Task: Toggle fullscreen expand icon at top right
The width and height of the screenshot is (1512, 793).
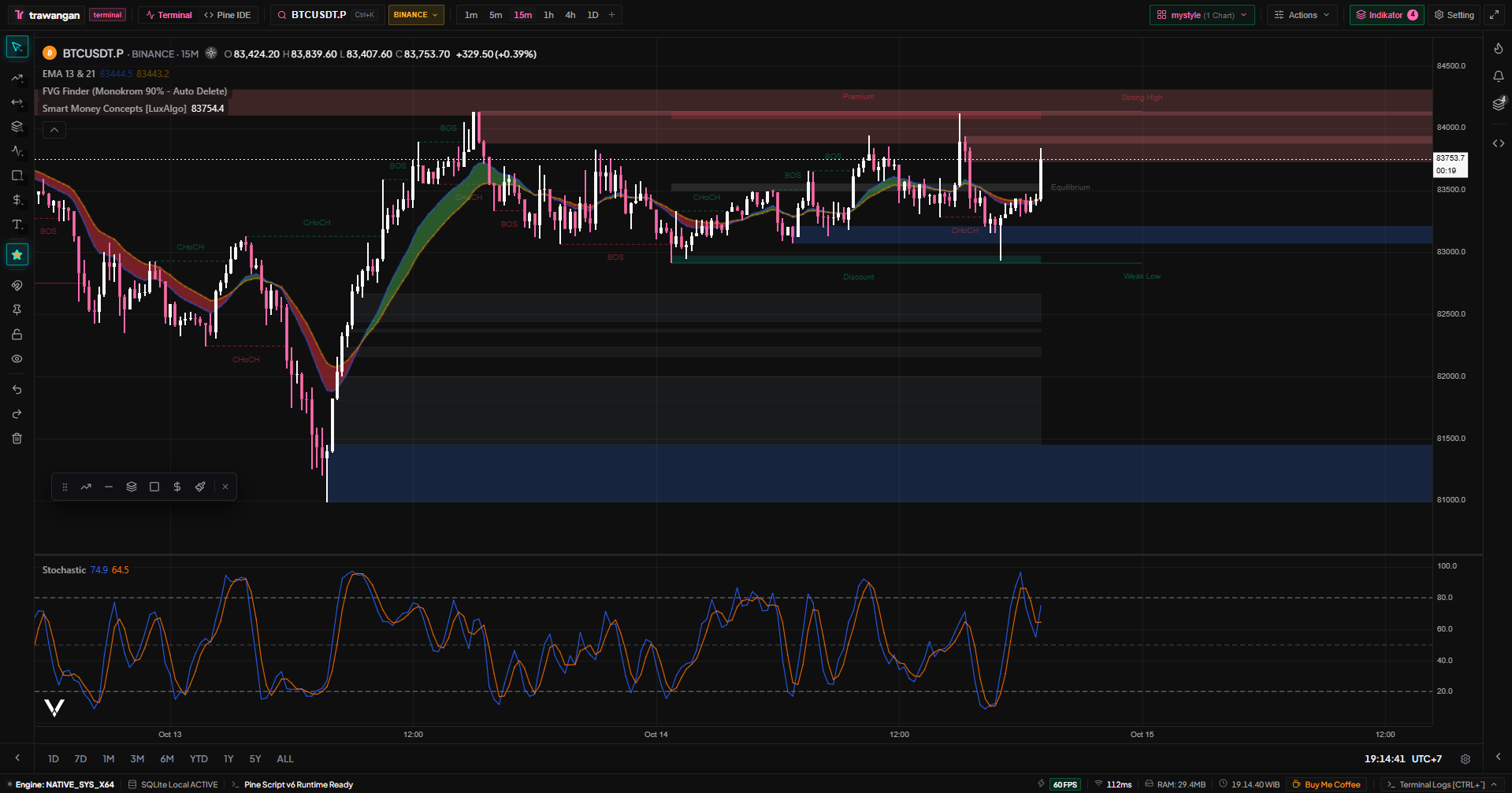Action: [x=1494, y=15]
